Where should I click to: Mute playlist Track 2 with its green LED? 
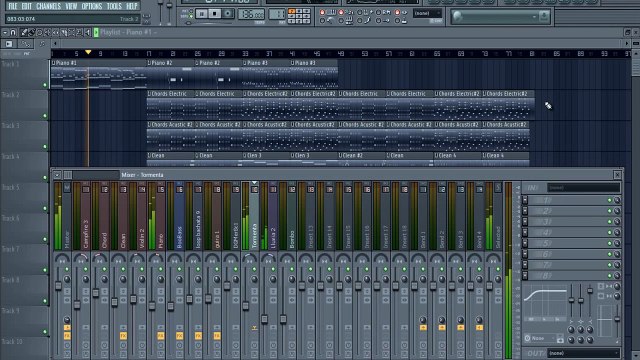click(45, 116)
